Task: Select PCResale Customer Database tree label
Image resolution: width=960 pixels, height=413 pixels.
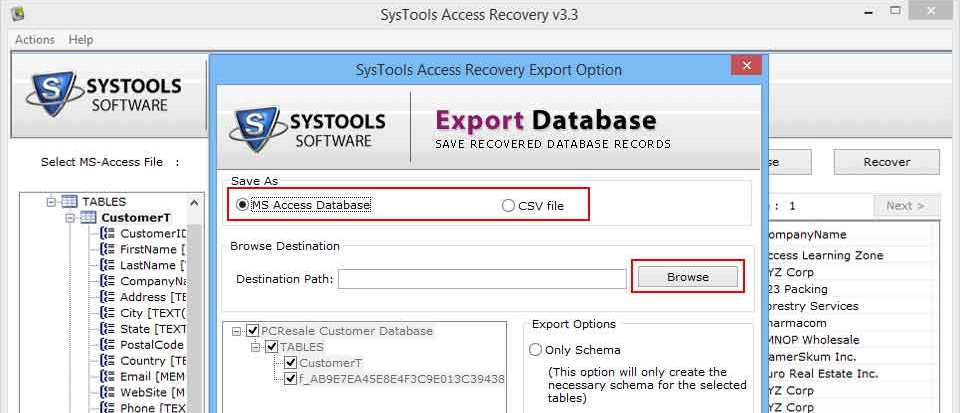Action: [x=347, y=331]
